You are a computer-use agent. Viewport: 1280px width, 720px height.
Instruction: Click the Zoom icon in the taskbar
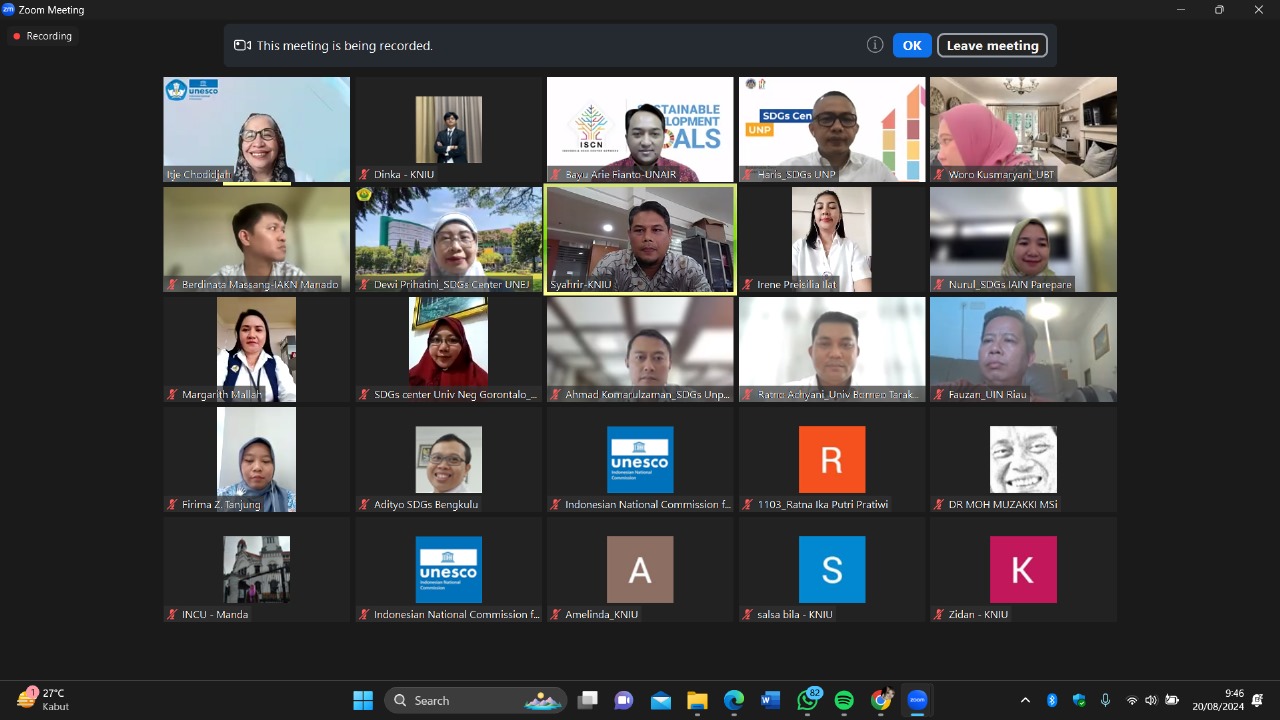tap(917, 700)
